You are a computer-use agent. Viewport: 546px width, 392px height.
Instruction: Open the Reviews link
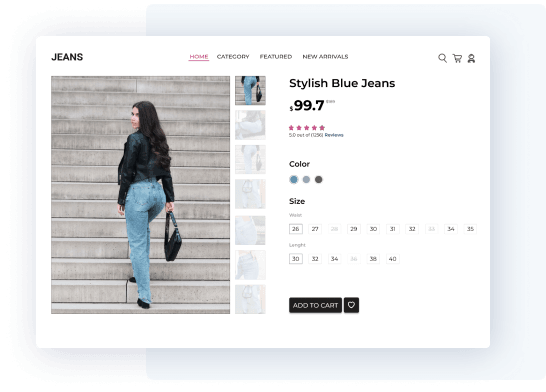pyautogui.click(x=334, y=135)
